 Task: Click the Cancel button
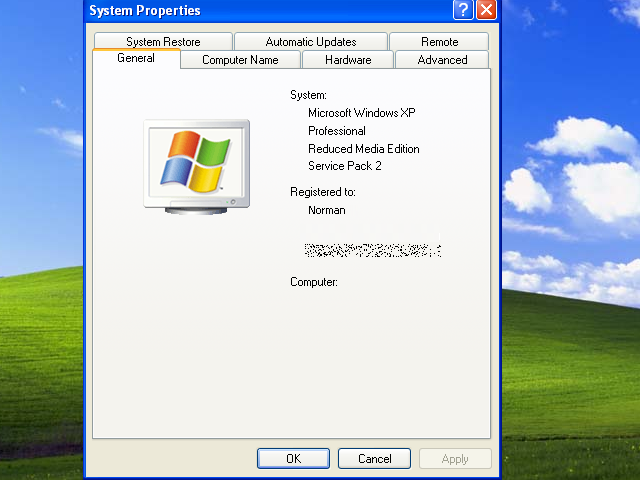tap(374, 459)
